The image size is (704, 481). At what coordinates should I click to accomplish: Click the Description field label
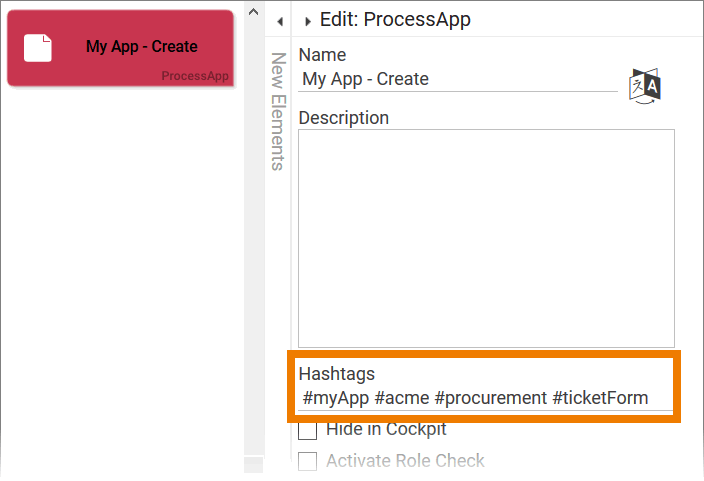click(343, 117)
